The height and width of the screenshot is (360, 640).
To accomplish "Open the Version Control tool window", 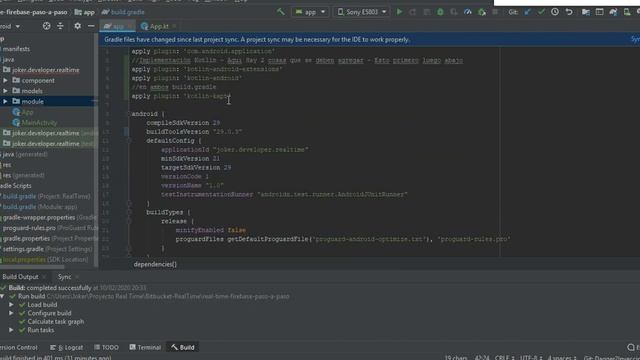I will coord(18,347).
